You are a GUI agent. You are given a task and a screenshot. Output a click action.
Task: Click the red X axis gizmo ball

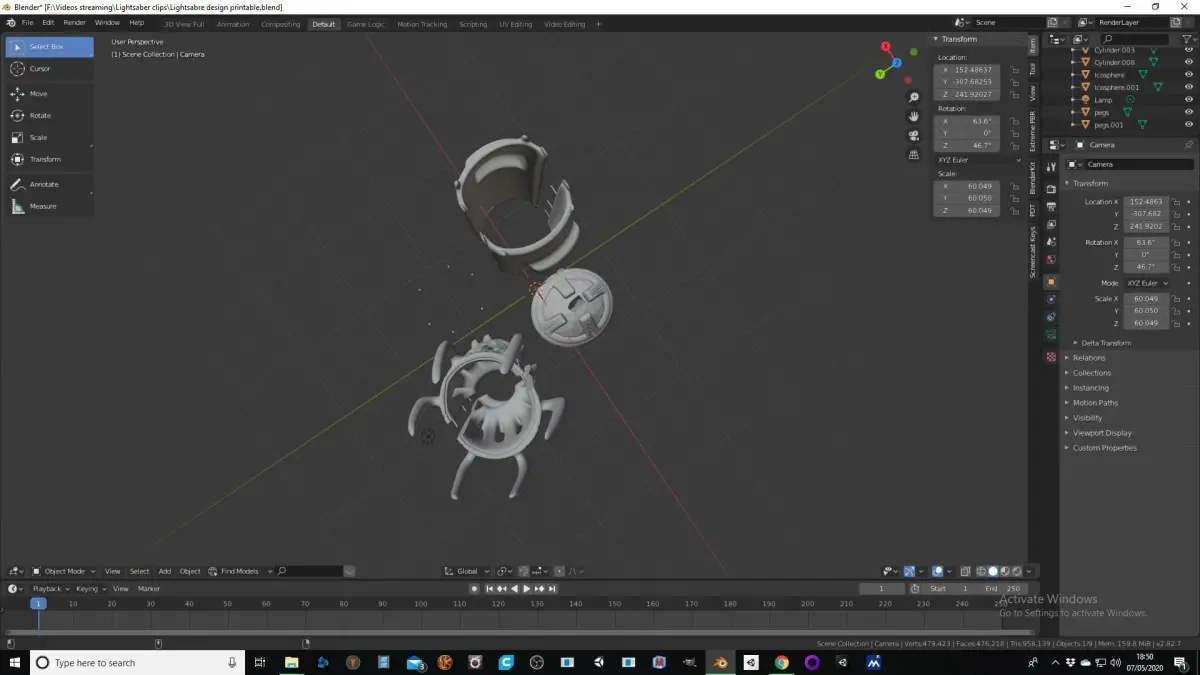pyautogui.click(x=885, y=46)
